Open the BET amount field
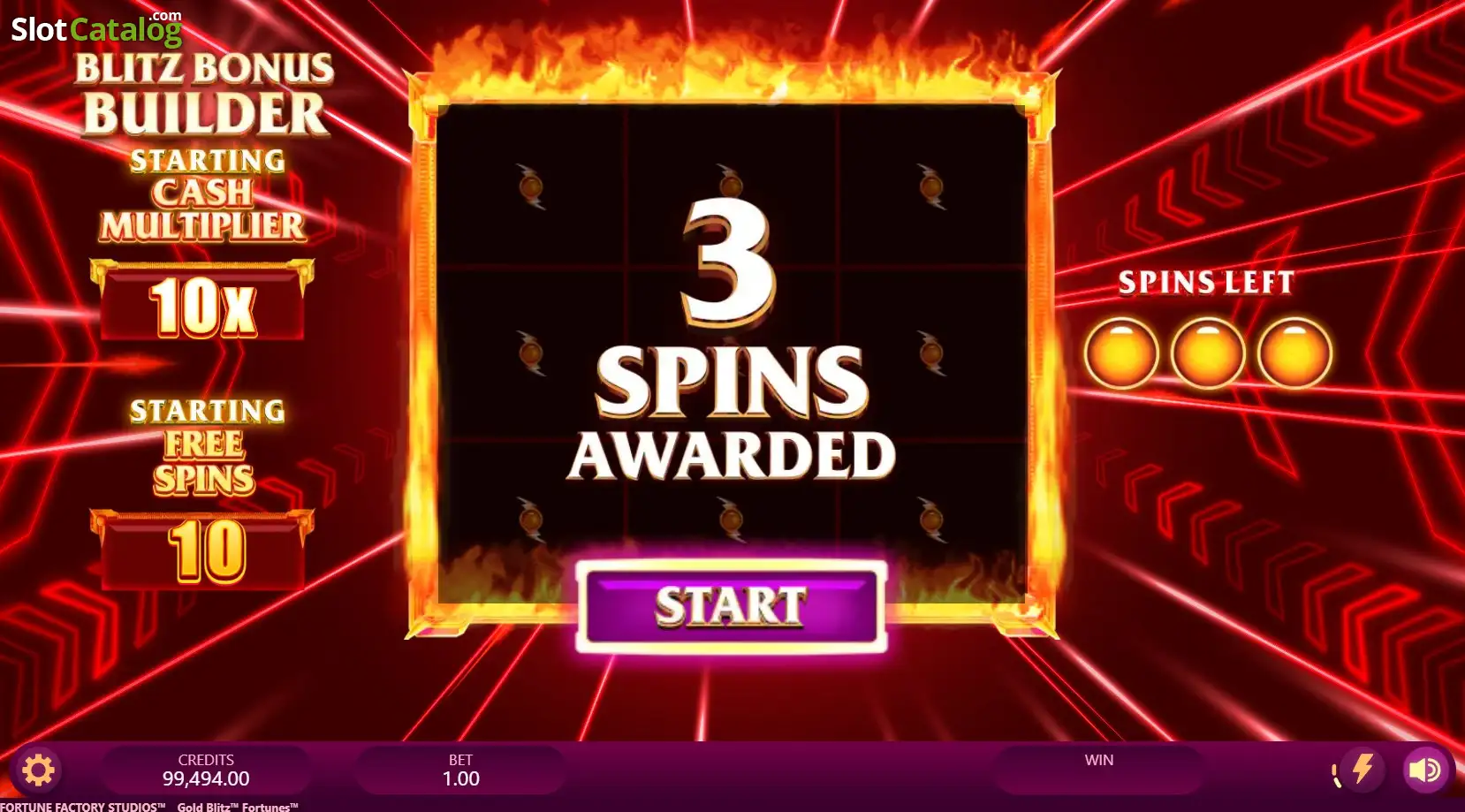 pyautogui.click(x=460, y=770)
